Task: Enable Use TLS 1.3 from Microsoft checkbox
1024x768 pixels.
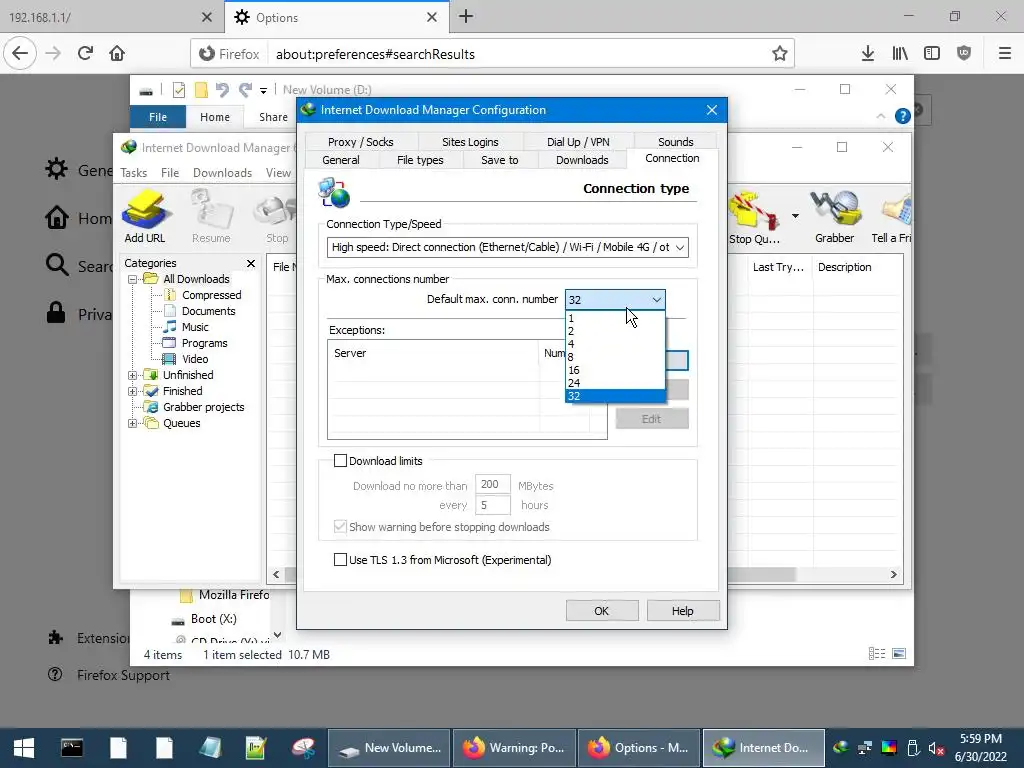Action: [340, 560]
